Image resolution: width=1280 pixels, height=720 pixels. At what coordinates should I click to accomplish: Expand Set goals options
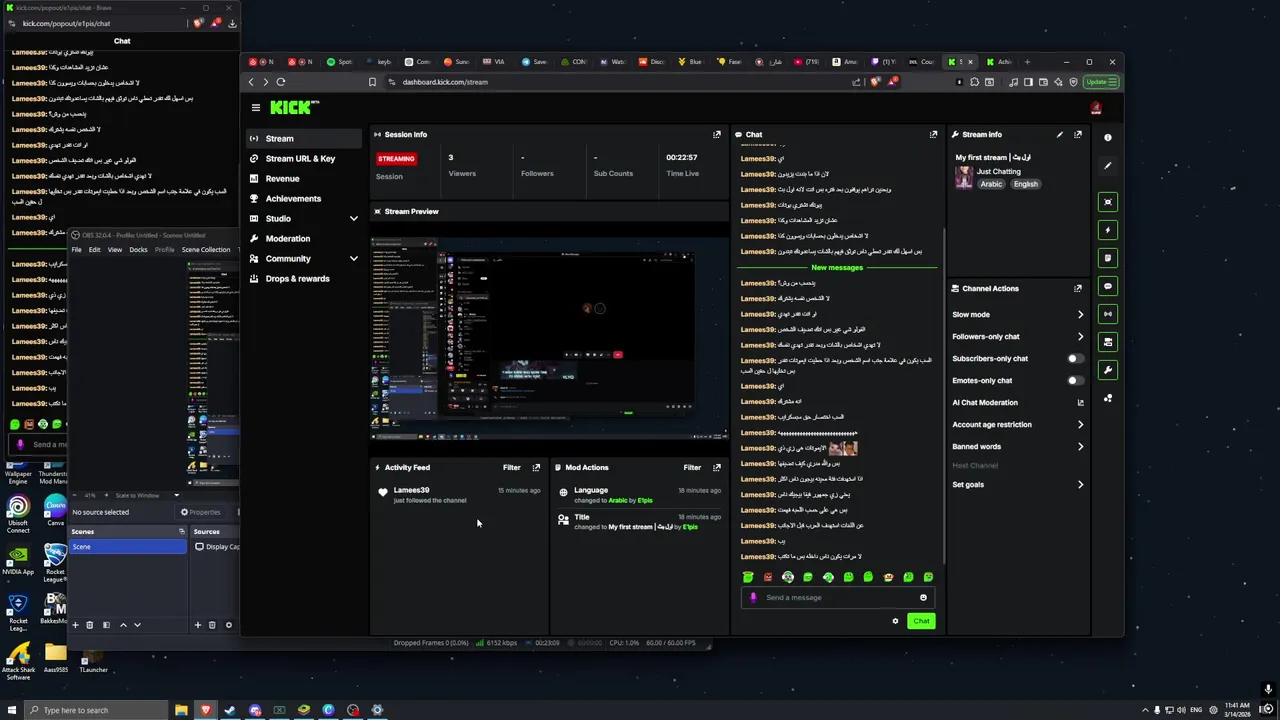tap(1080, 484)
